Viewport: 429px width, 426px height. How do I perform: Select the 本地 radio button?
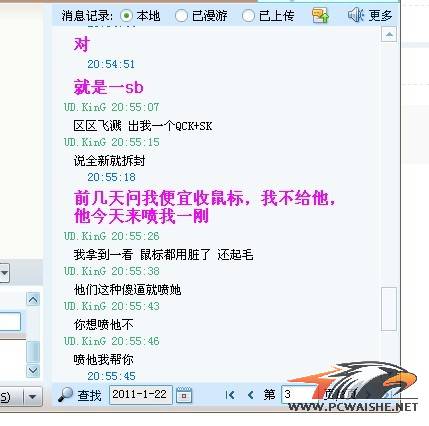coord(126,16)
